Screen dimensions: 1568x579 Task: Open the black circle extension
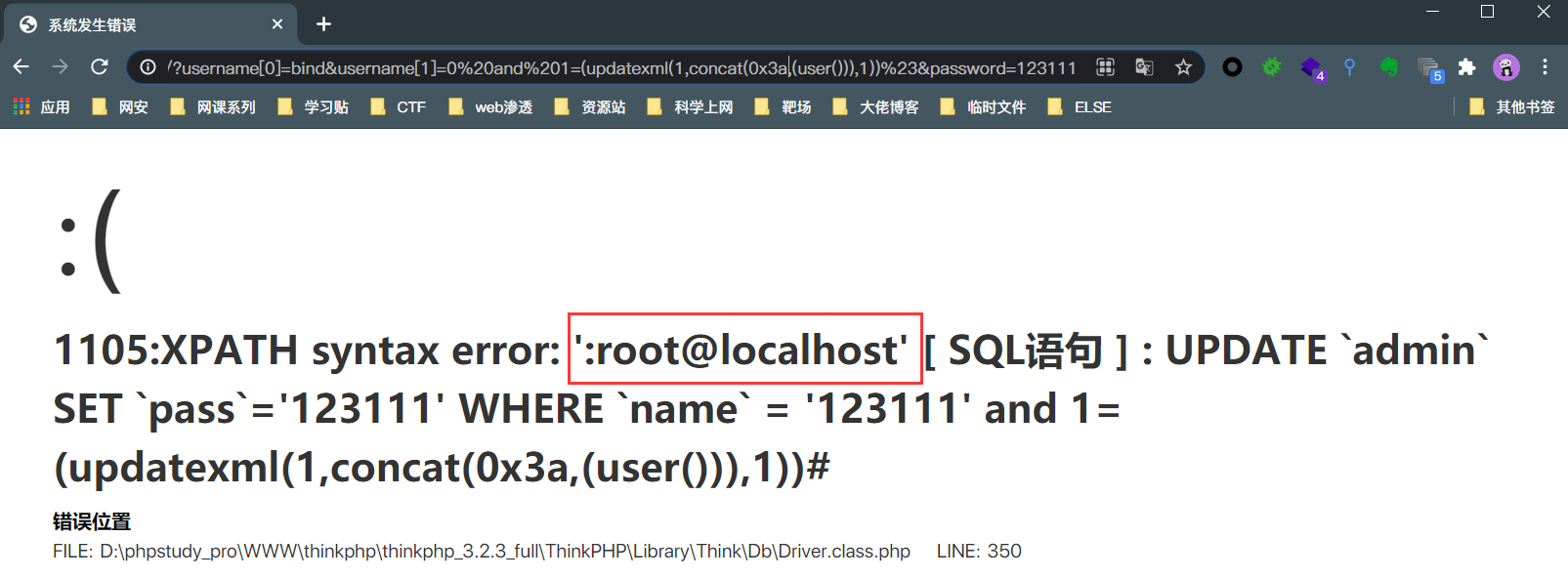click(1232, 66)
